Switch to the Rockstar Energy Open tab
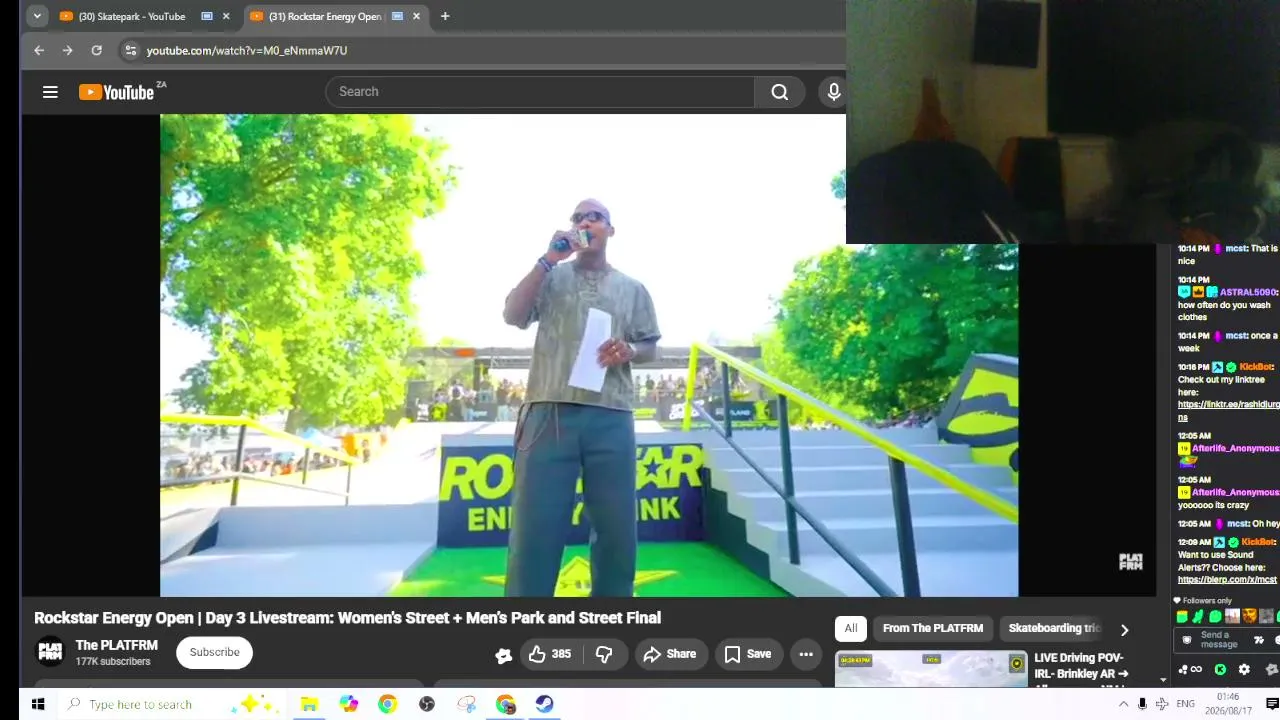This screenshot has width=1280, height=720. pos(334,16)
